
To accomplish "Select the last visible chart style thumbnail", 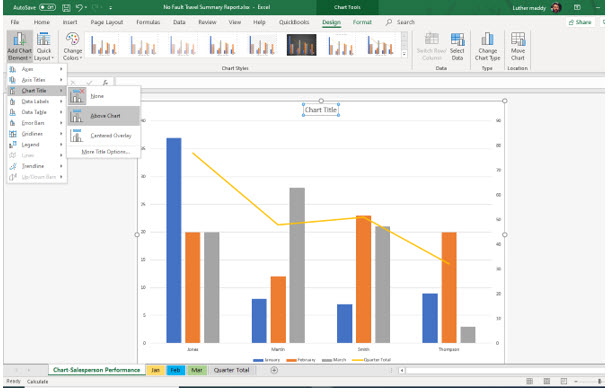I will point(380,45).
